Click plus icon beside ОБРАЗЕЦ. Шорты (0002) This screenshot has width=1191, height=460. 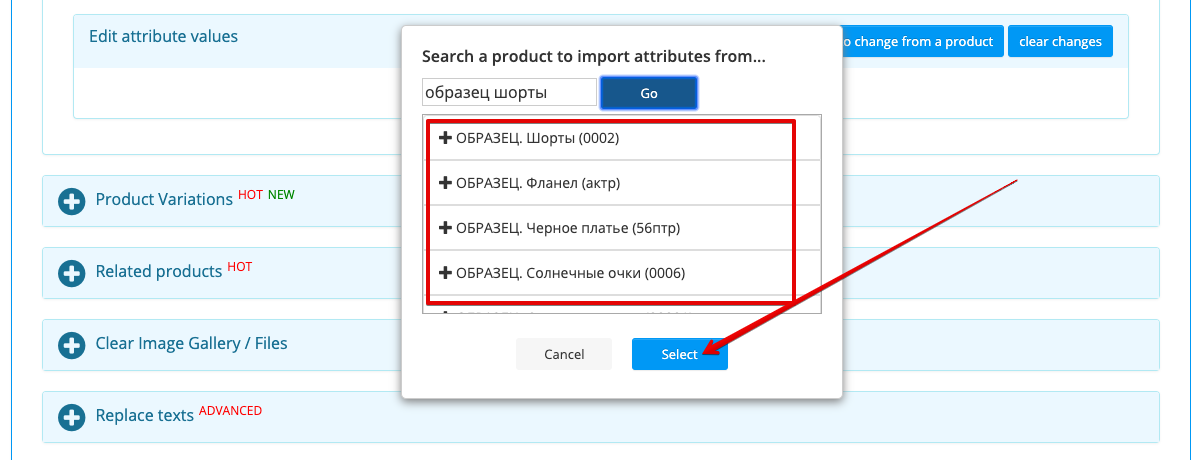coord(446,138)
